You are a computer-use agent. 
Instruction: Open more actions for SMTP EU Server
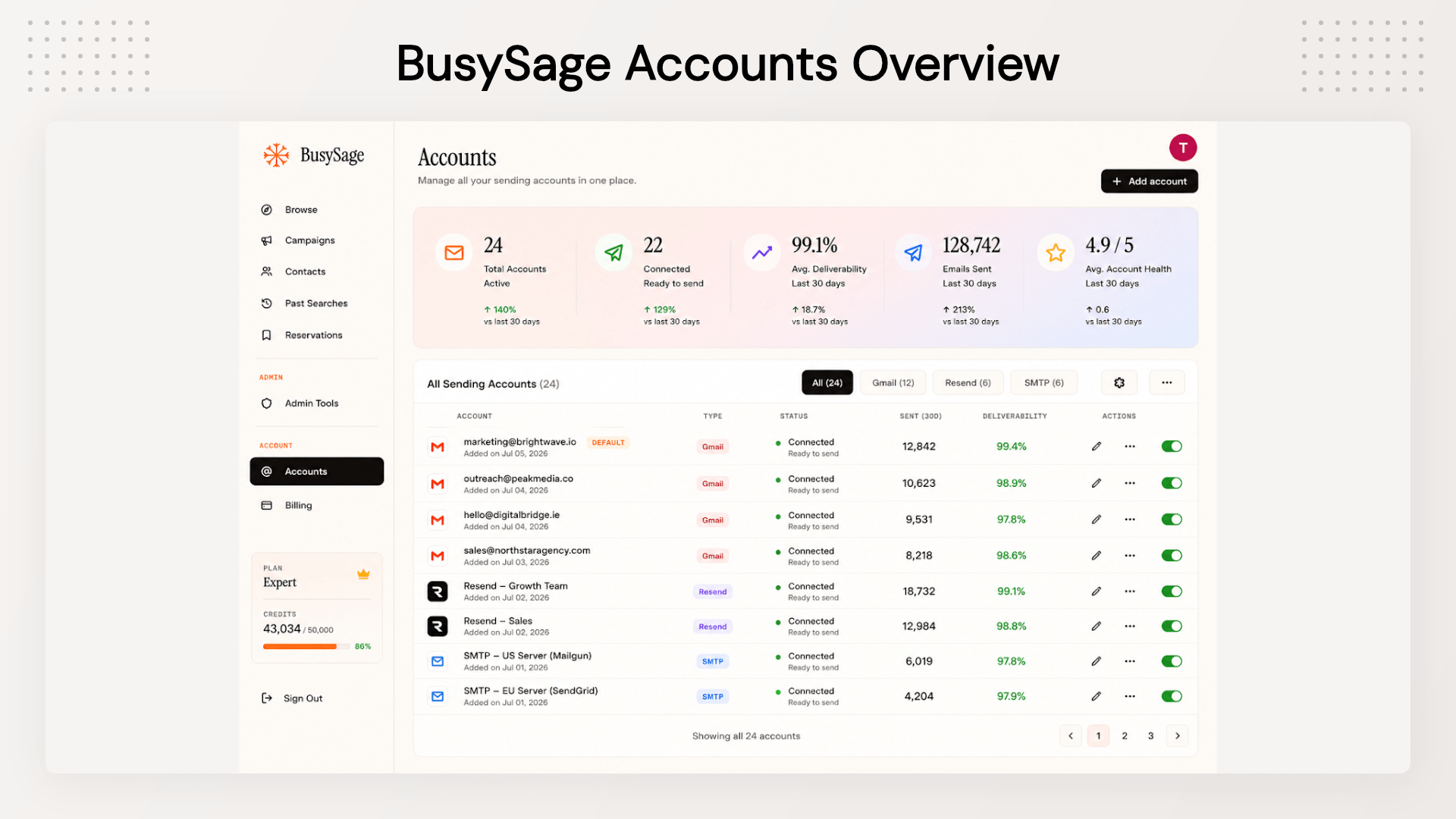pyautogui.click(x=1130, y=696)
